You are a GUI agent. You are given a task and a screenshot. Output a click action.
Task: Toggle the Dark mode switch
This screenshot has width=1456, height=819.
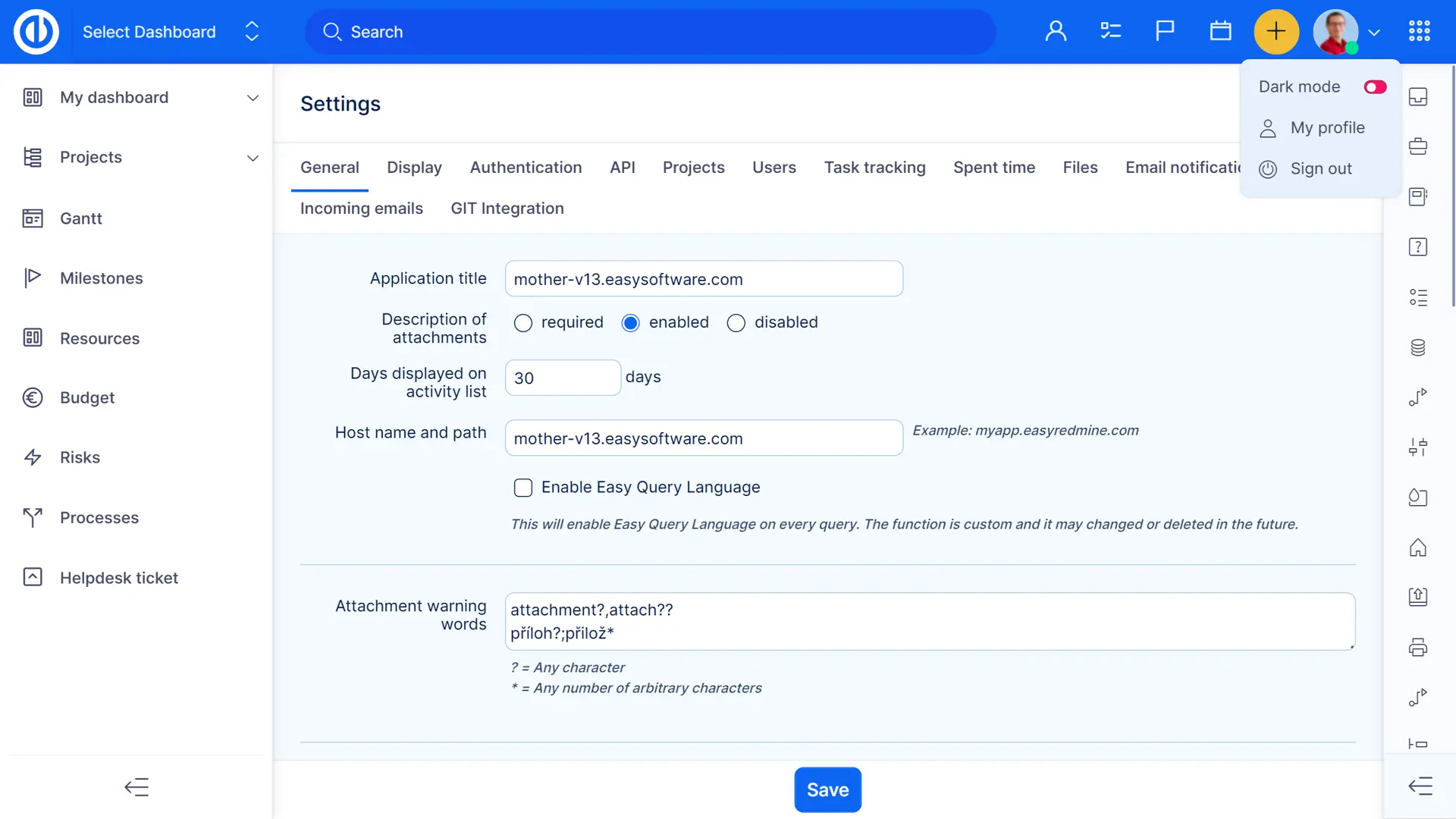click(1375, 87)
